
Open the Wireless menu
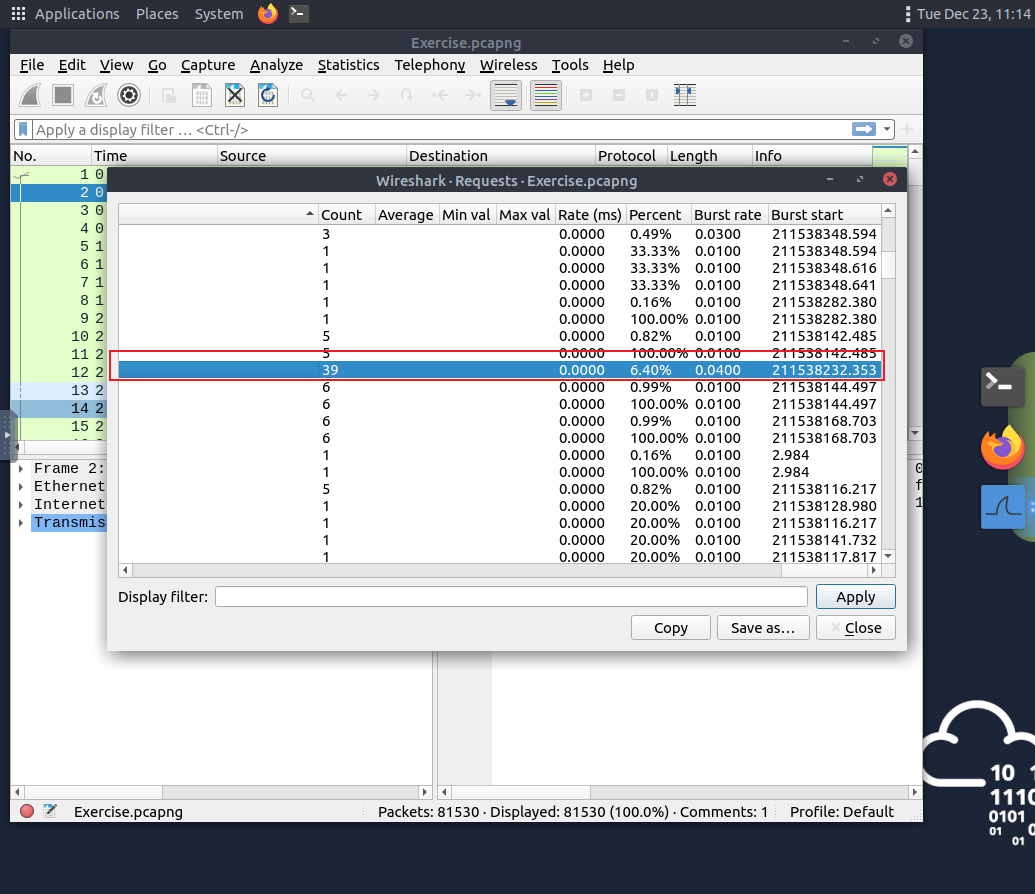508,65
